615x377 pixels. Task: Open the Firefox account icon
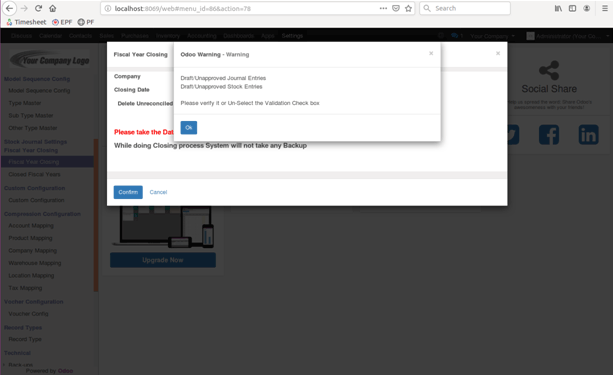pos(587,8)
